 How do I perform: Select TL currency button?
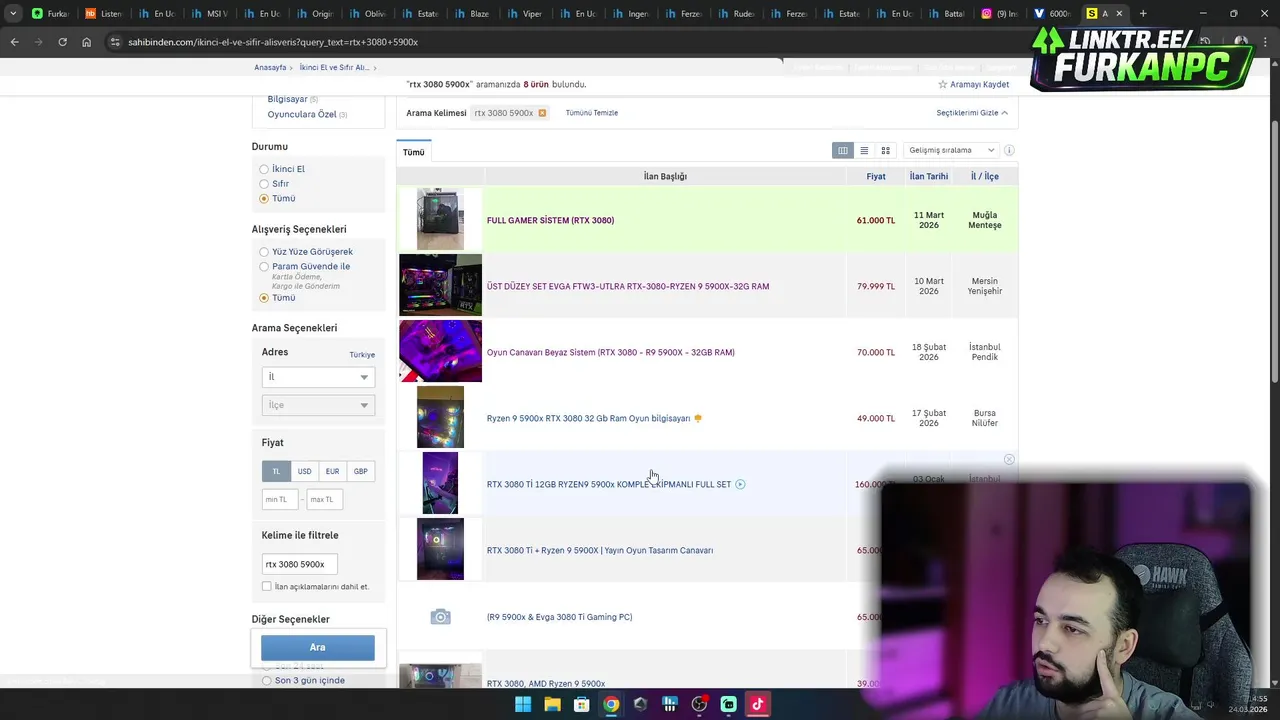(277, 471)
